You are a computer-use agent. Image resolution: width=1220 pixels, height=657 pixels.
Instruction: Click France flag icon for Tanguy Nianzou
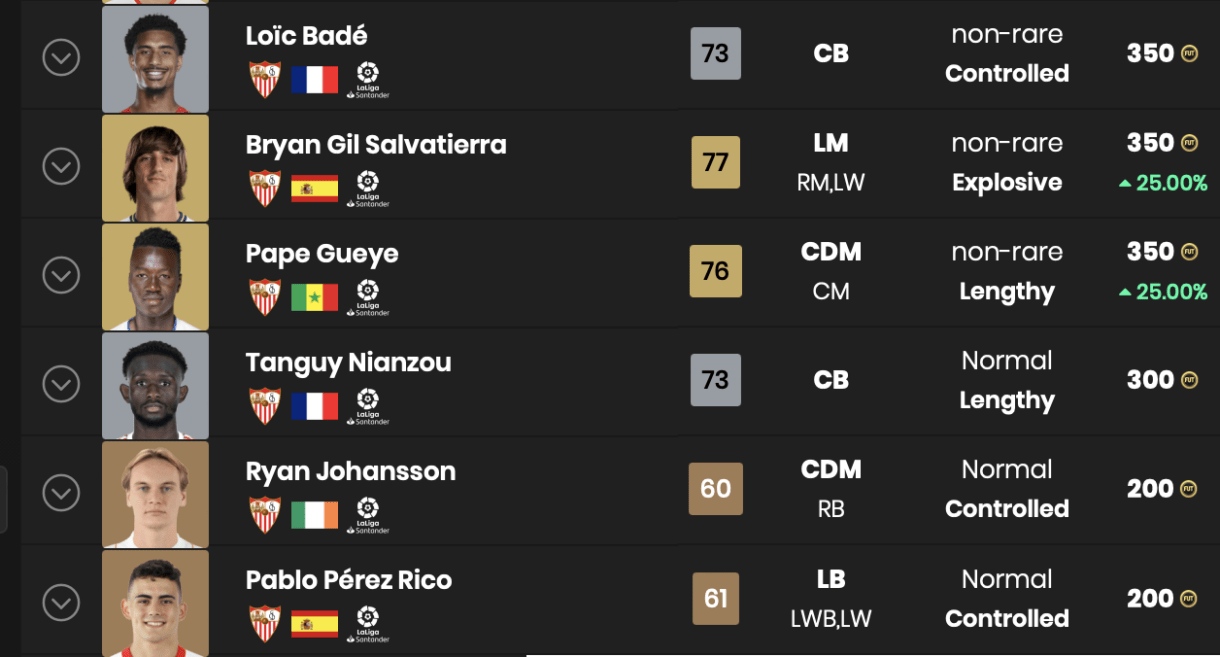click(x=314, y=406)
